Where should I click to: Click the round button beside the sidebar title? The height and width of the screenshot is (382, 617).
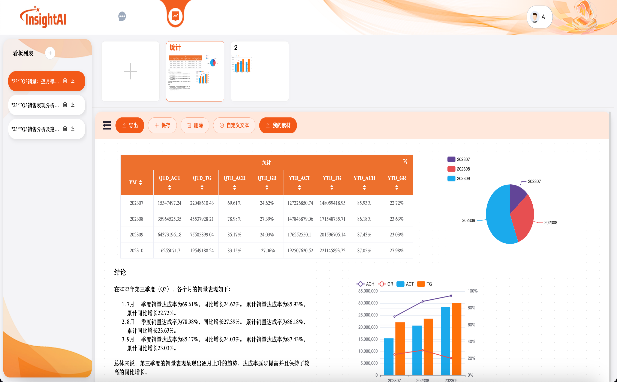click(50, 53)
